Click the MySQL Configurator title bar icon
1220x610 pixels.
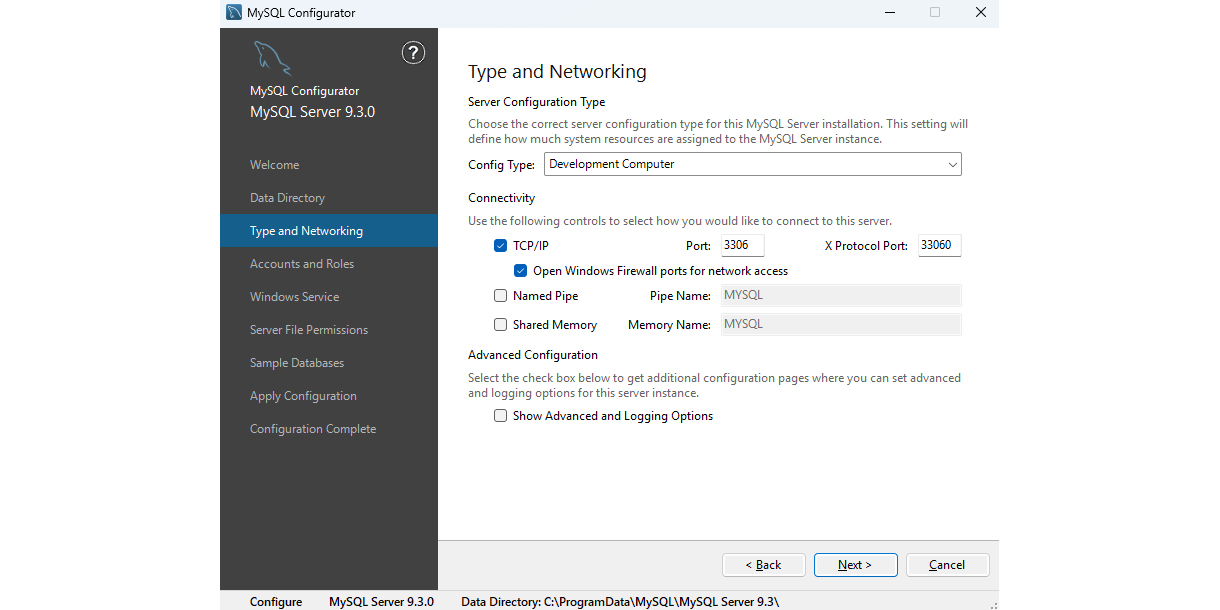coord(234,13)
